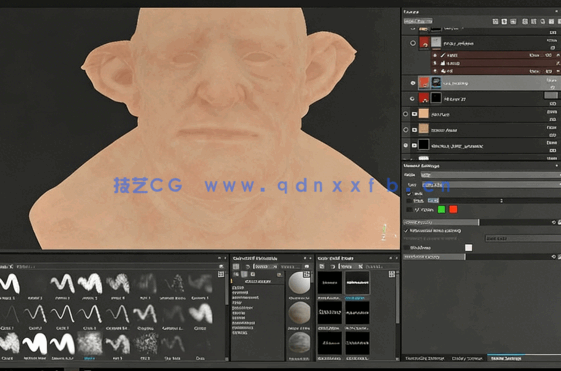Reset the lower slider via its reset icon
The image size is (561, 371).
[x=554, y=257]
